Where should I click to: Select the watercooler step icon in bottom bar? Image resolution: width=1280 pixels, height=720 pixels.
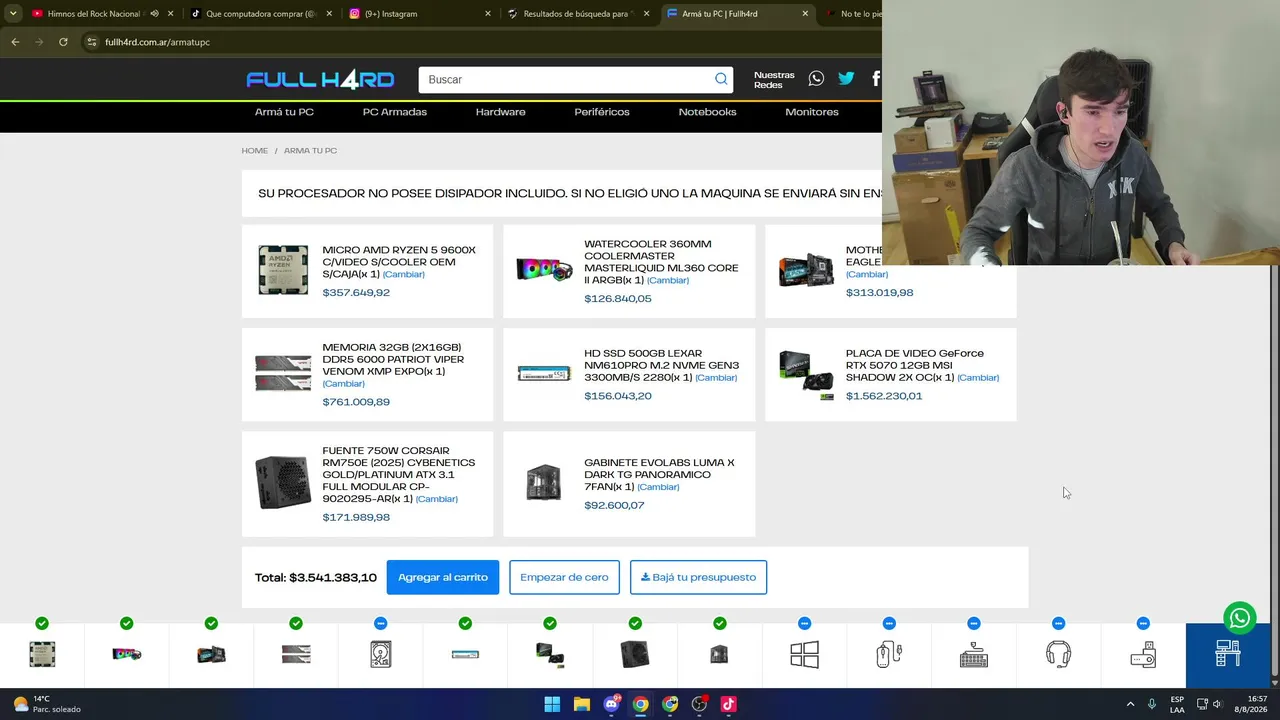127,654
